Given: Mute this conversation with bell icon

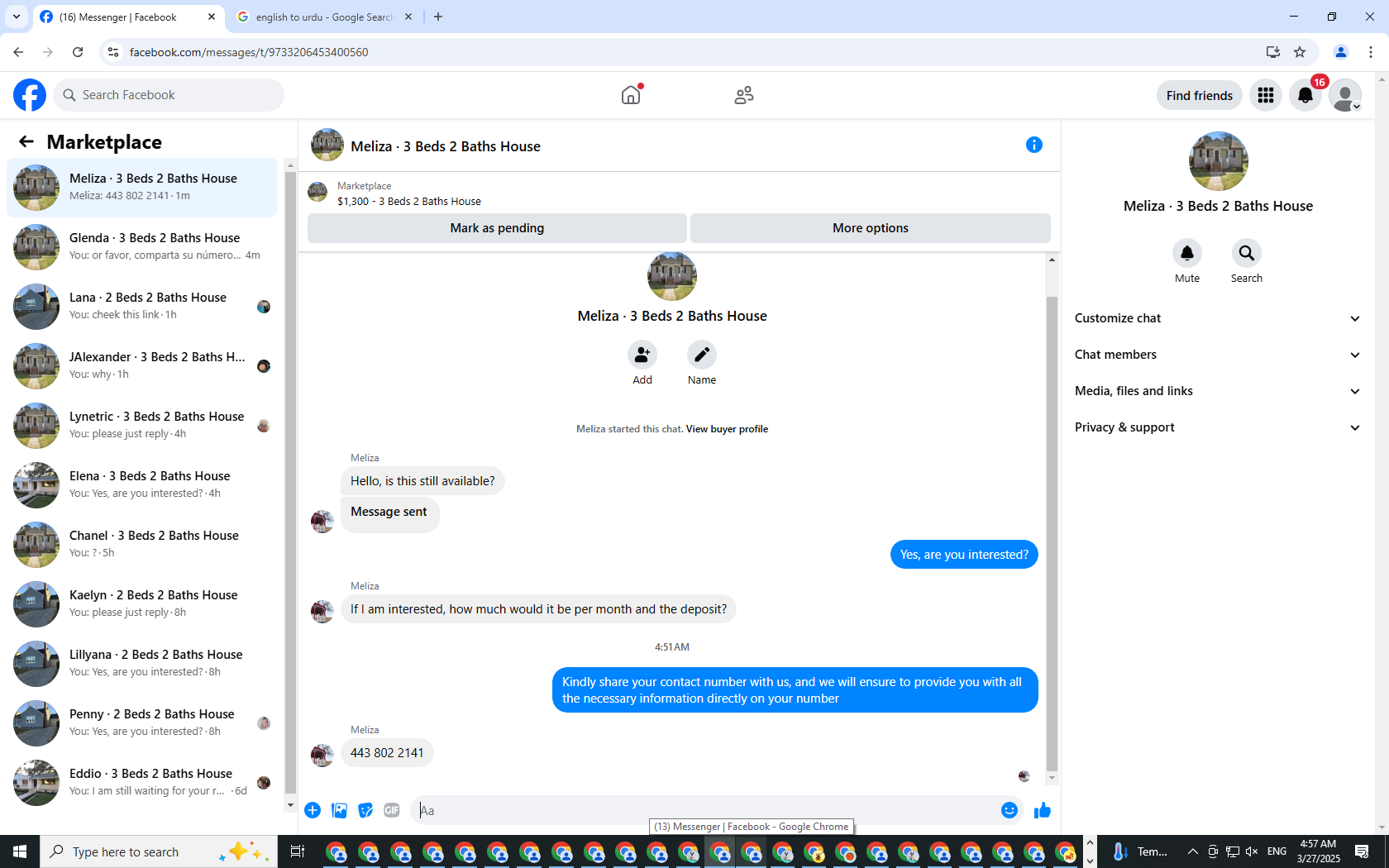Looking at the screenshot, I should tap(1187, 253).
